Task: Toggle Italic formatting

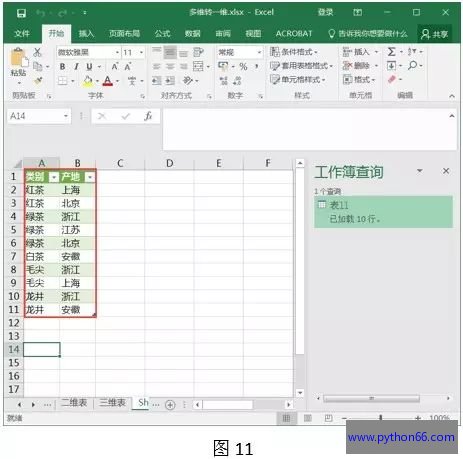Action: click(x=76, y=67)
